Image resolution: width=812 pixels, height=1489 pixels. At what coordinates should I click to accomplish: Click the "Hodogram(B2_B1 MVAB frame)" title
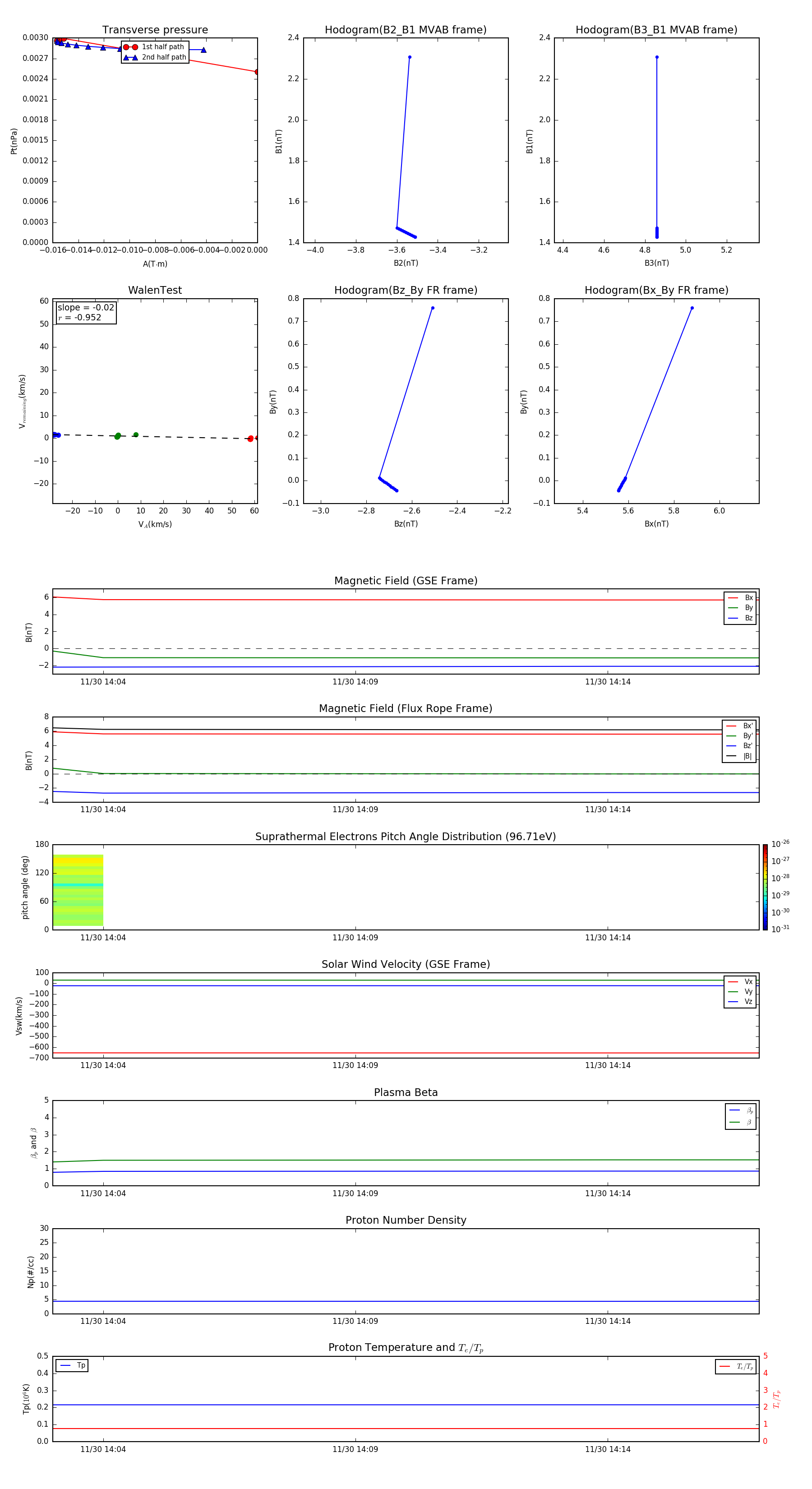tap(406, 30)
